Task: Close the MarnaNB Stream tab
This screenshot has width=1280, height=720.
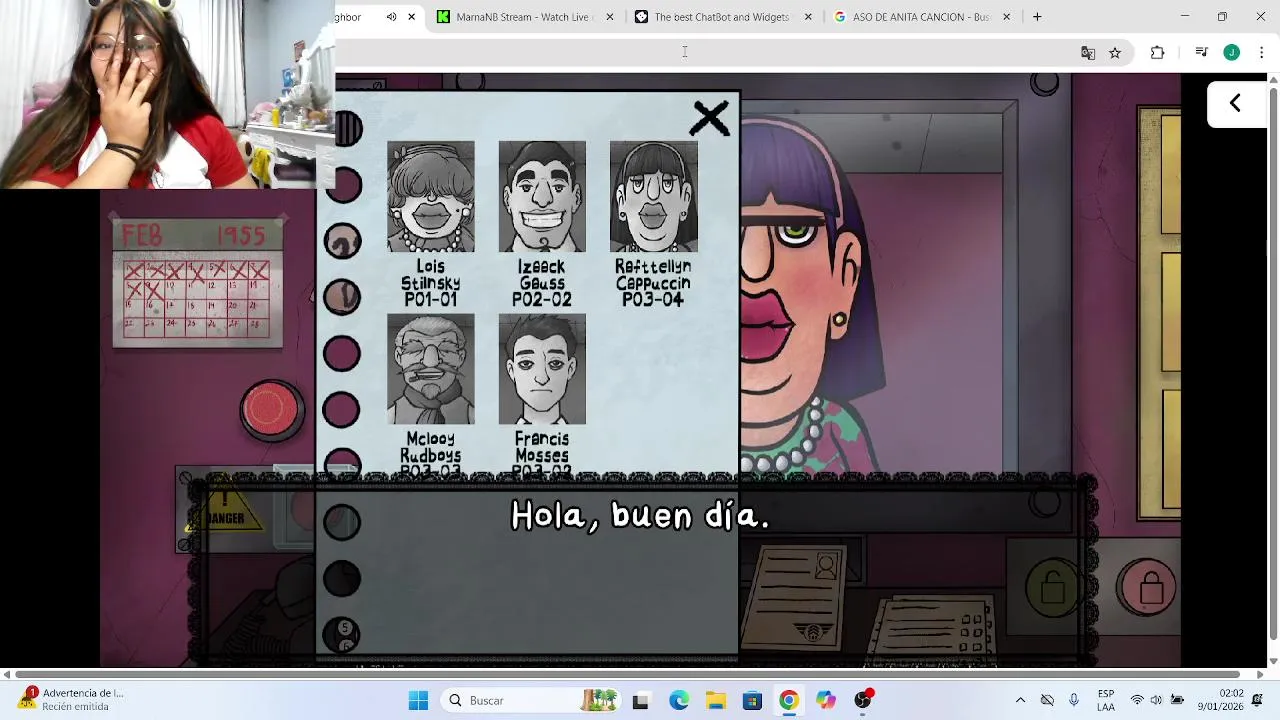Action: (x=610, y=17)
